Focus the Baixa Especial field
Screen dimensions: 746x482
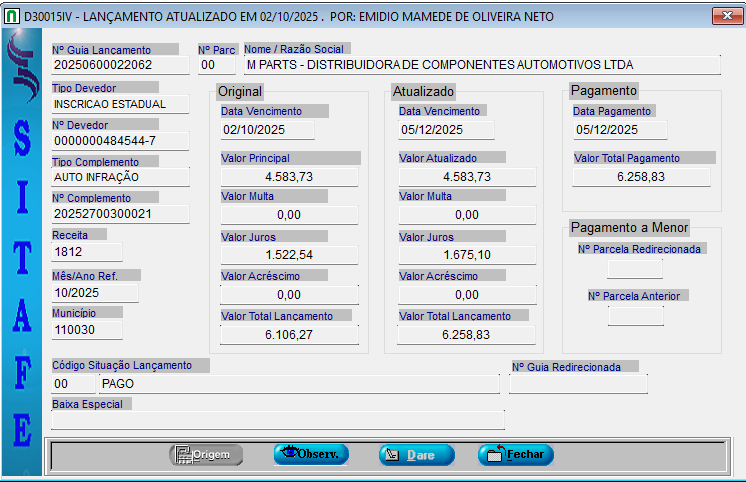(277, 420)
